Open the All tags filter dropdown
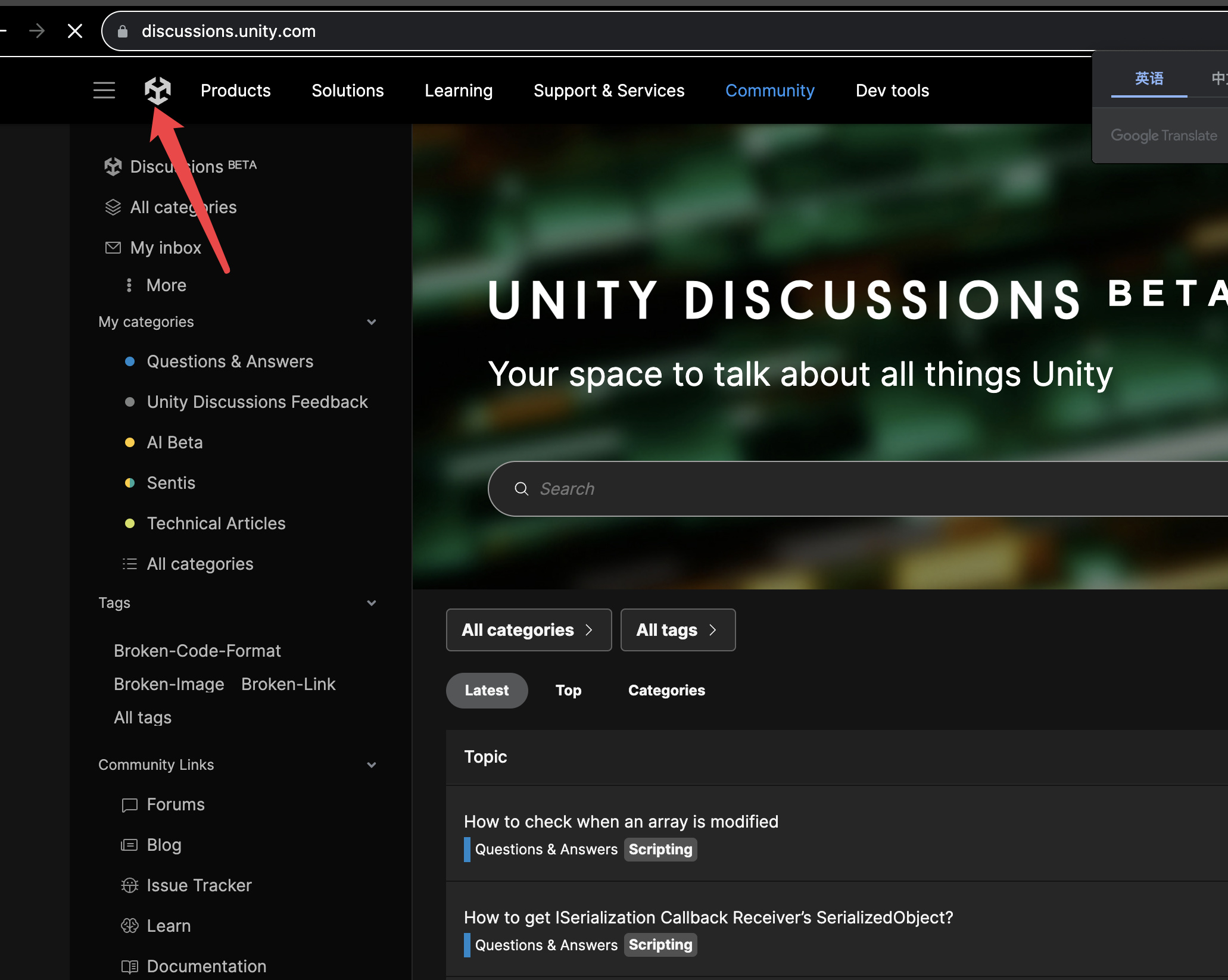The width and height of the screenshot is (1228, 980). [x=677, y=630]
